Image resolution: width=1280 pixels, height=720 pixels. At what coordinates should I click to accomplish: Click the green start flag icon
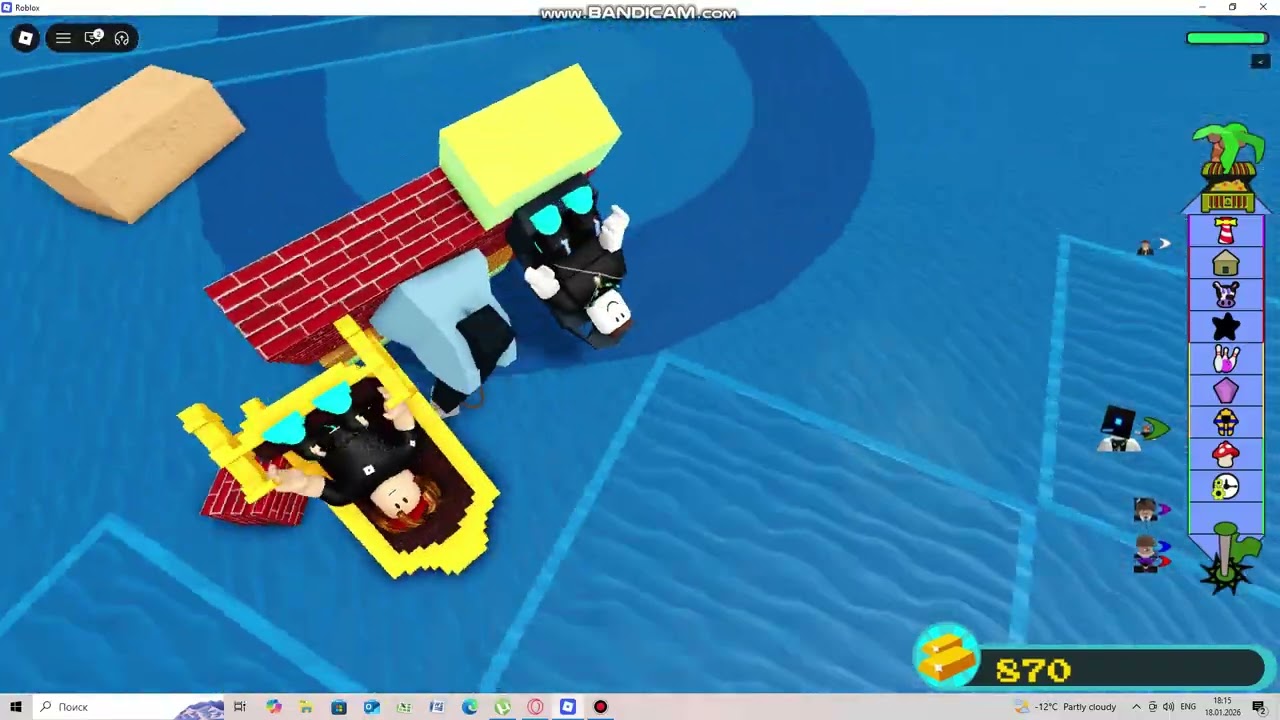coord(1230,560)
